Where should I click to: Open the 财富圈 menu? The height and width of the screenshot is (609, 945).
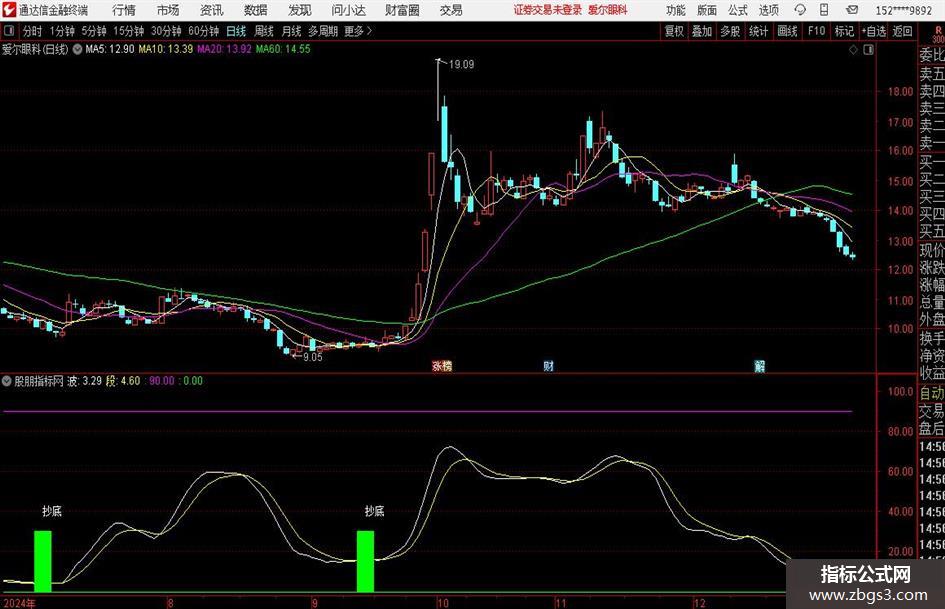(x=402, y=10)
